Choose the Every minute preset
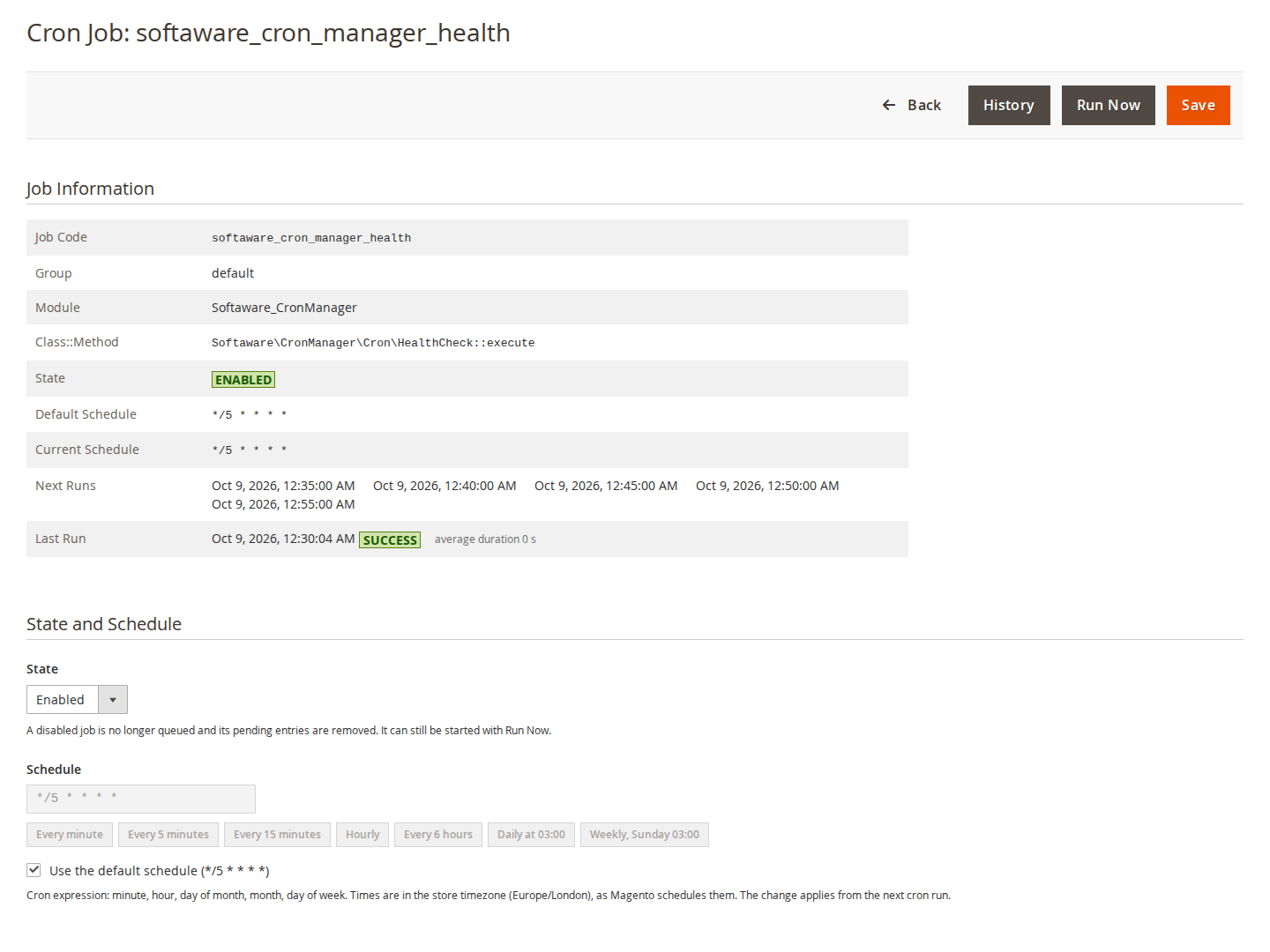 click(x=70, y=835)
